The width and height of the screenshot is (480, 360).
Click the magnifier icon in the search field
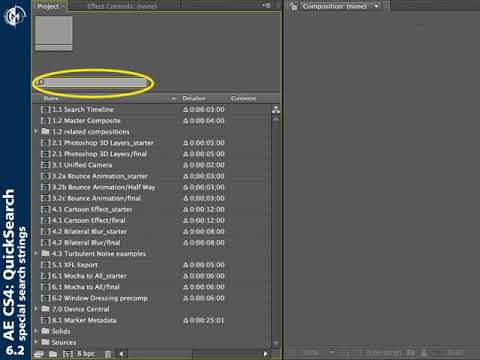pyautogui.click(x=41, y=82)
